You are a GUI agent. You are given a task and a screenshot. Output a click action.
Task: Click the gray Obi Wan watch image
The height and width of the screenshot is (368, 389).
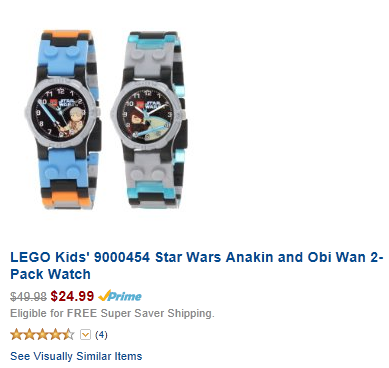tap(149, 120)
